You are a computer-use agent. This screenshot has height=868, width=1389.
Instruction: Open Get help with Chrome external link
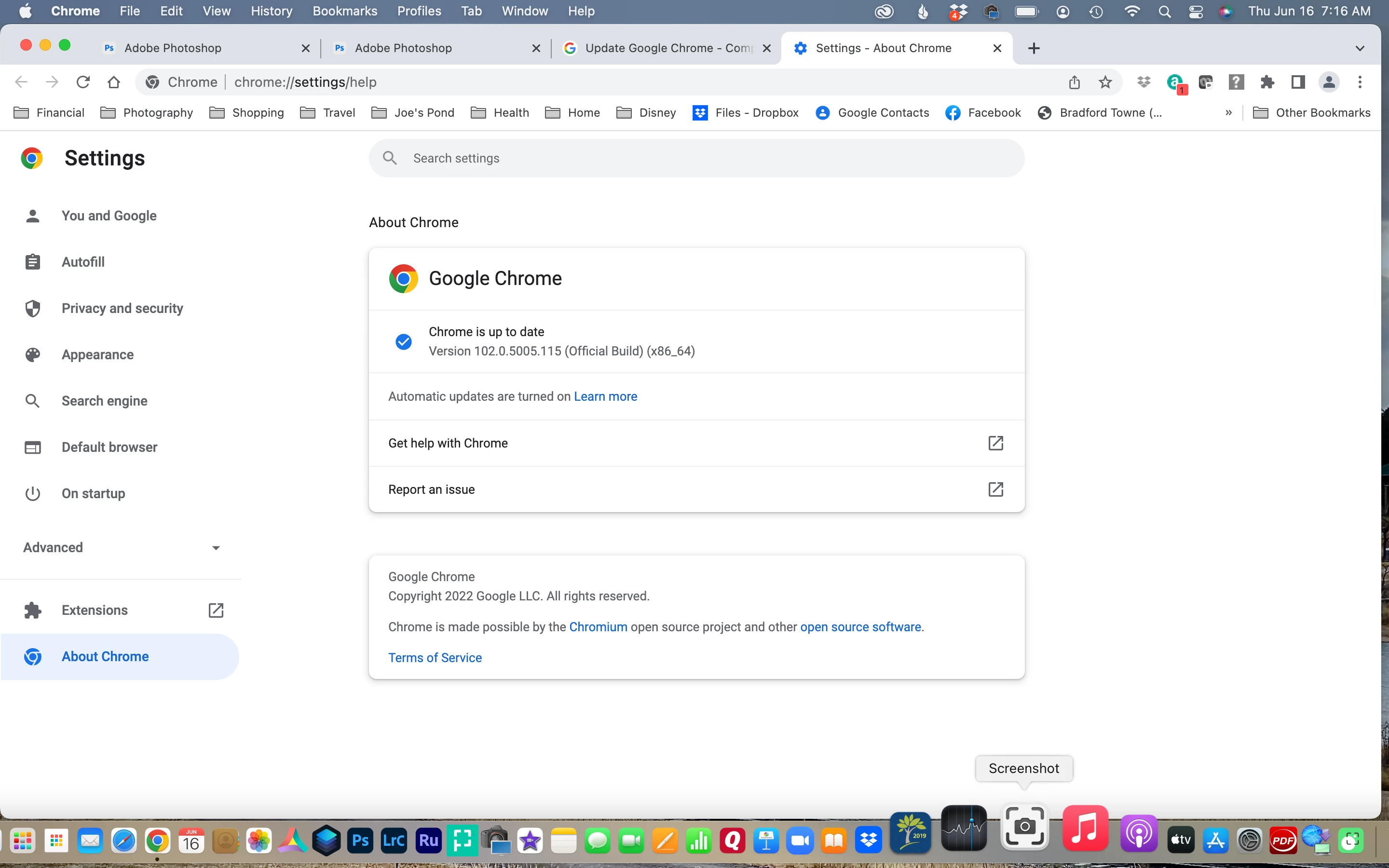[x=995, y=443]
